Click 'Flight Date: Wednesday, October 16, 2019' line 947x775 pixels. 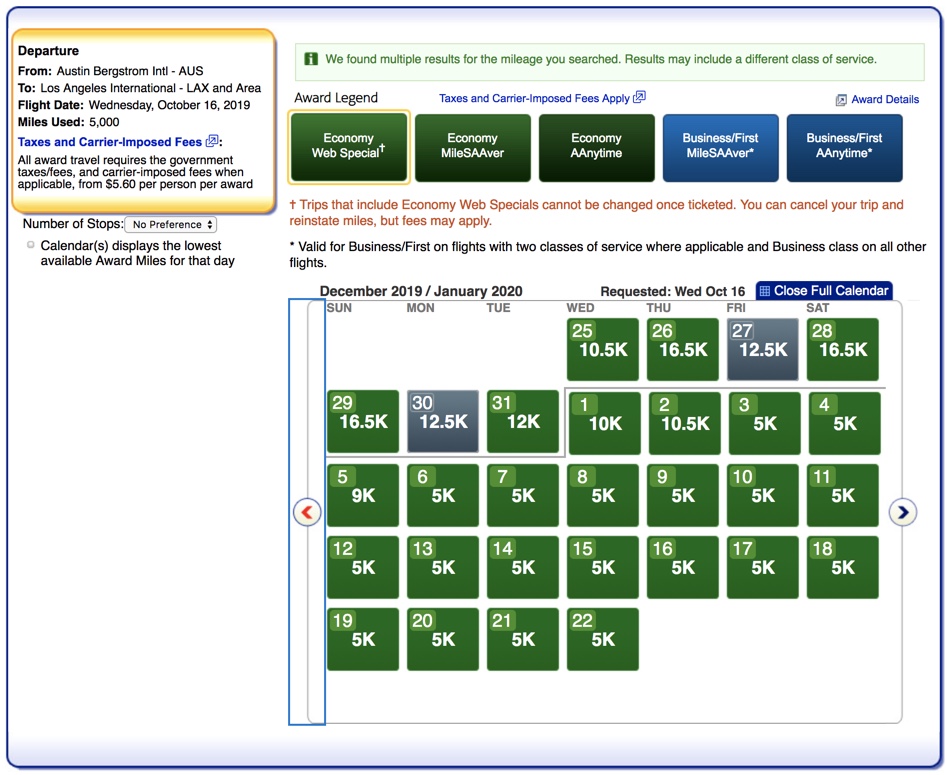click(x=133, y=105)
